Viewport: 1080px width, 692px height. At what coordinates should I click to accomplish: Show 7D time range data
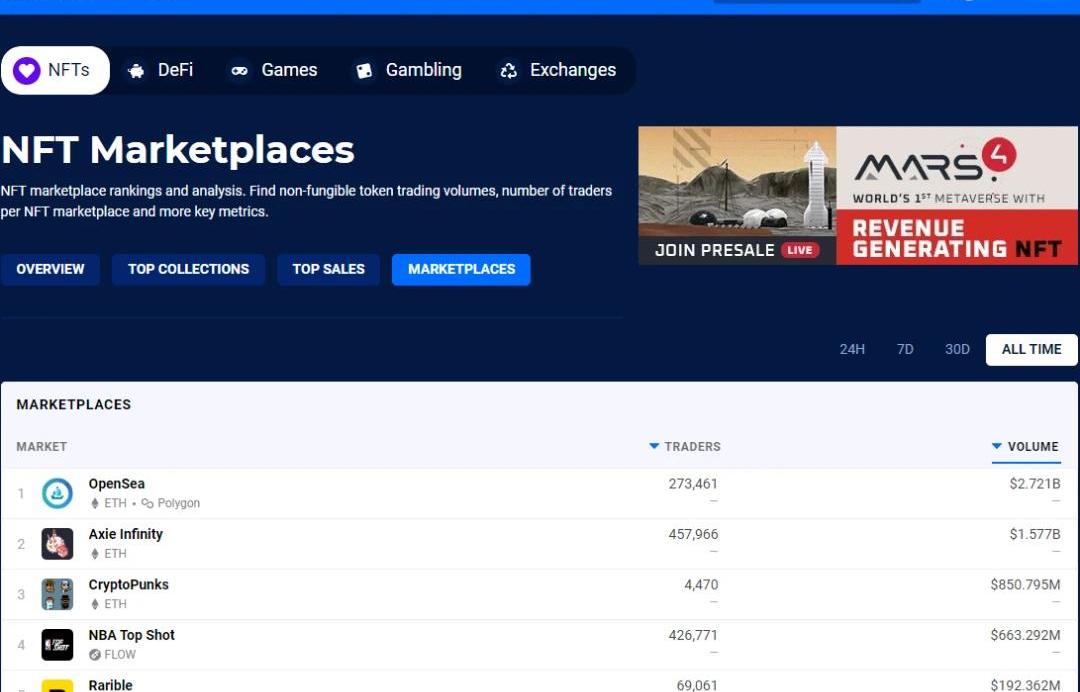(x=905, y=350)
